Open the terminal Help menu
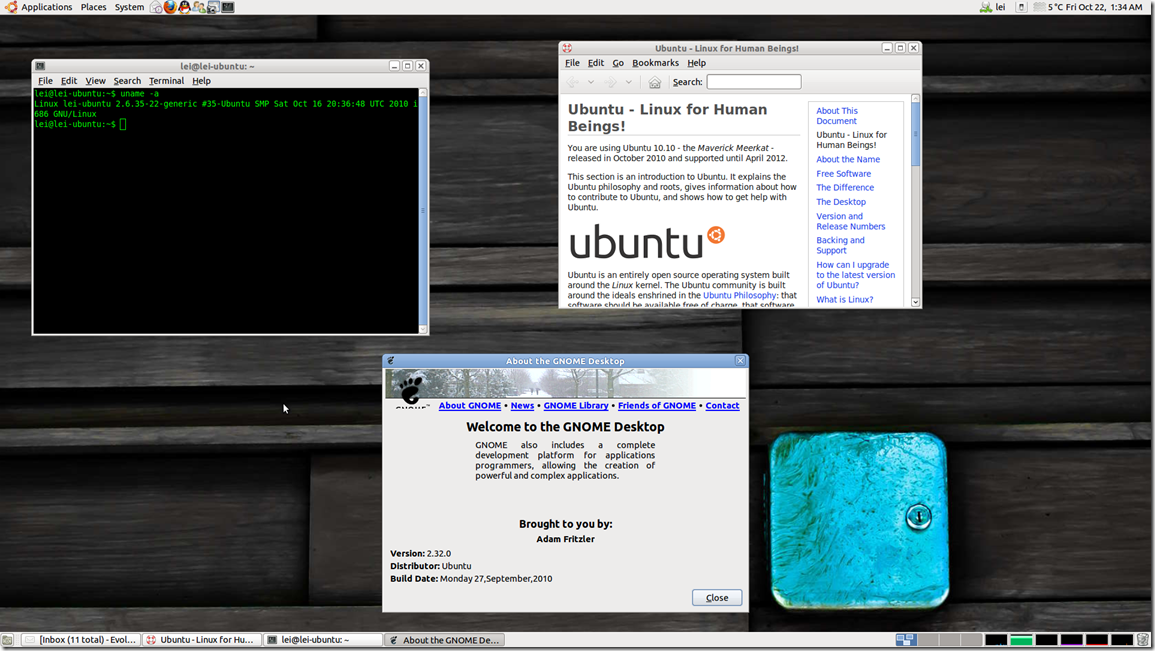Image resolution: width=1155 pixels, height=651 pixels. tap(201, 81)
